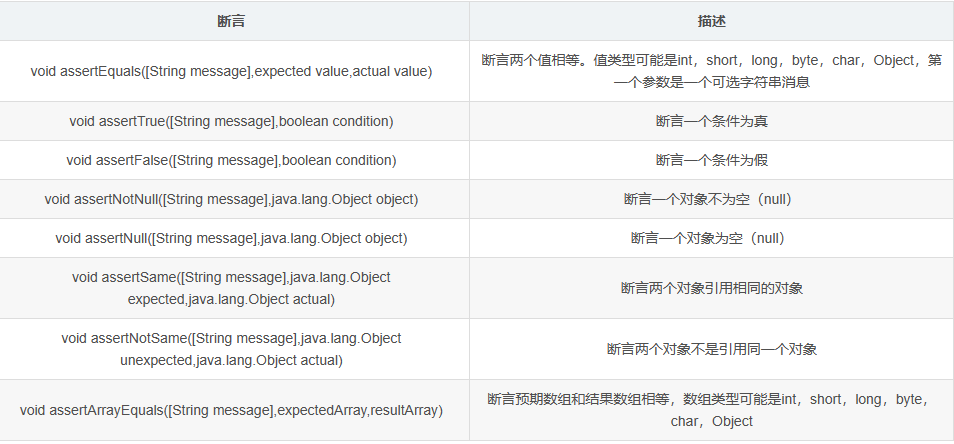Screen dimensions: 954x444
Task: Click the 描述 column header
Action: [711, 20]
